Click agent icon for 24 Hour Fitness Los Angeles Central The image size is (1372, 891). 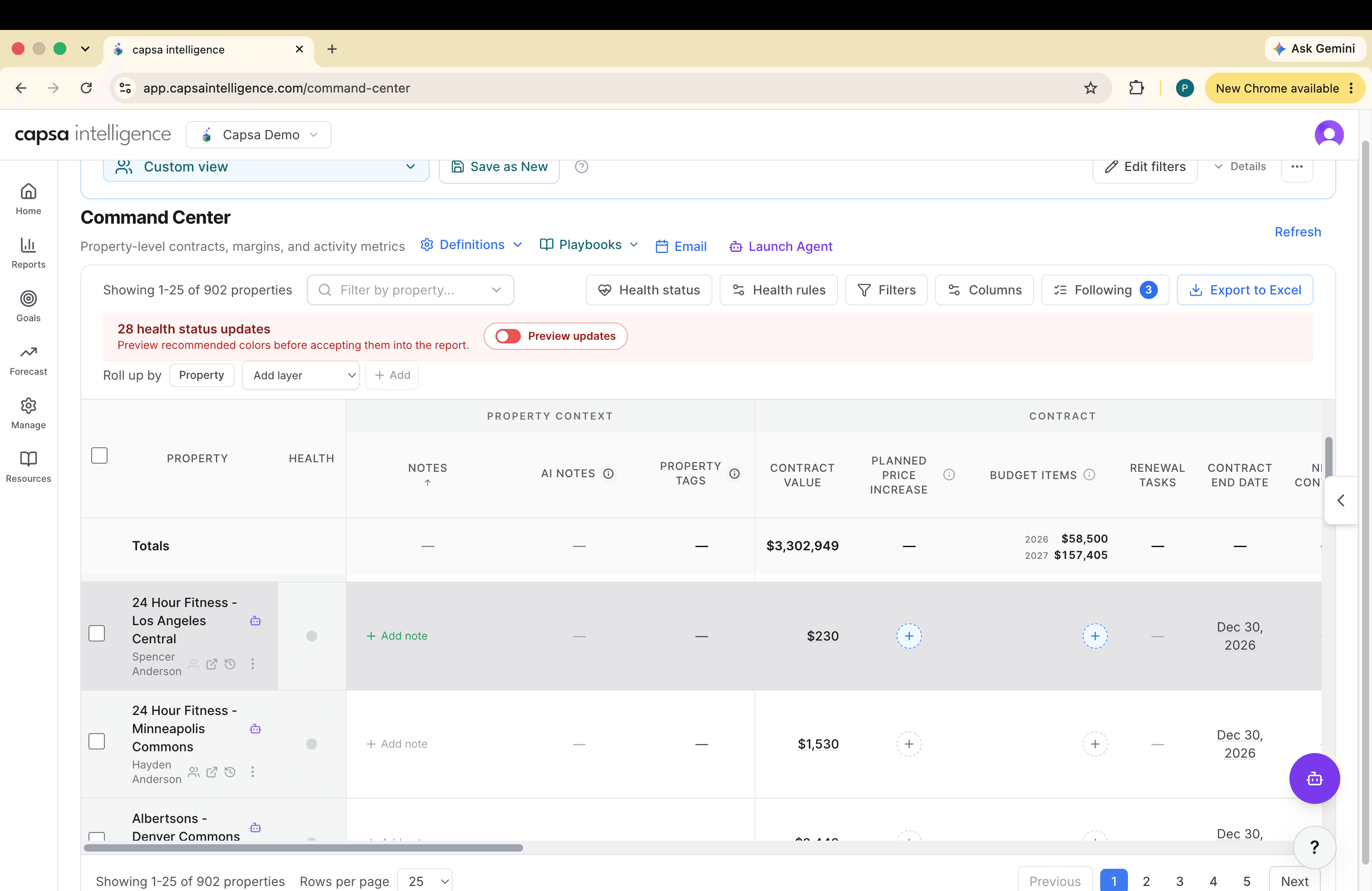(255, 620)
